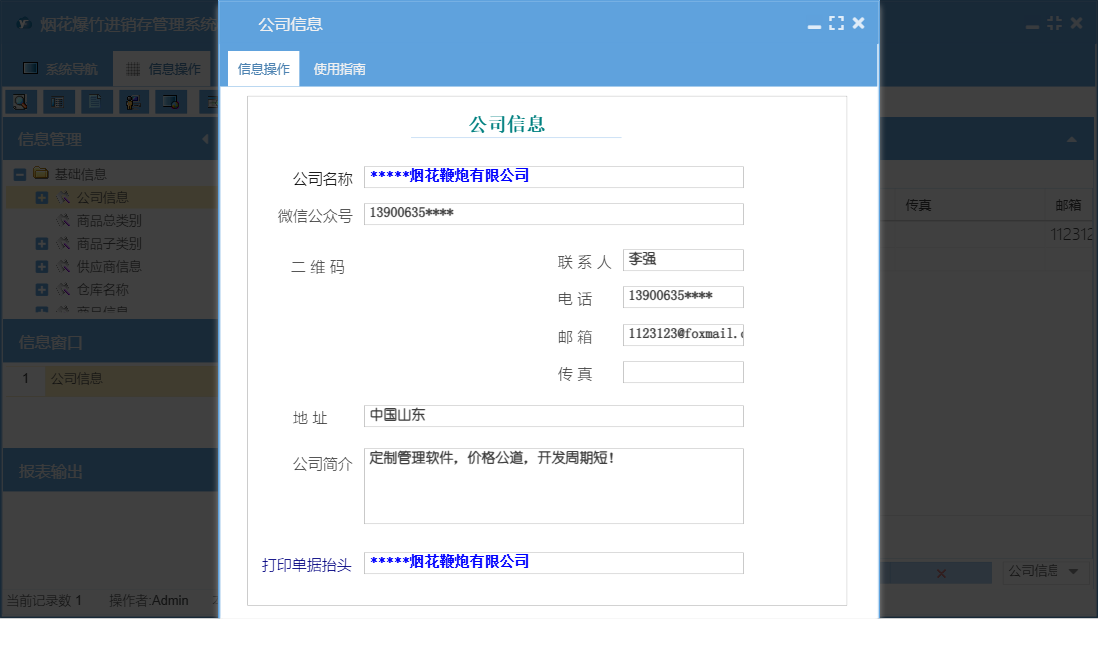Maximize the 公司信息 dialog
The width and height of the screenshot is (1098, 665).
point(837,22)
